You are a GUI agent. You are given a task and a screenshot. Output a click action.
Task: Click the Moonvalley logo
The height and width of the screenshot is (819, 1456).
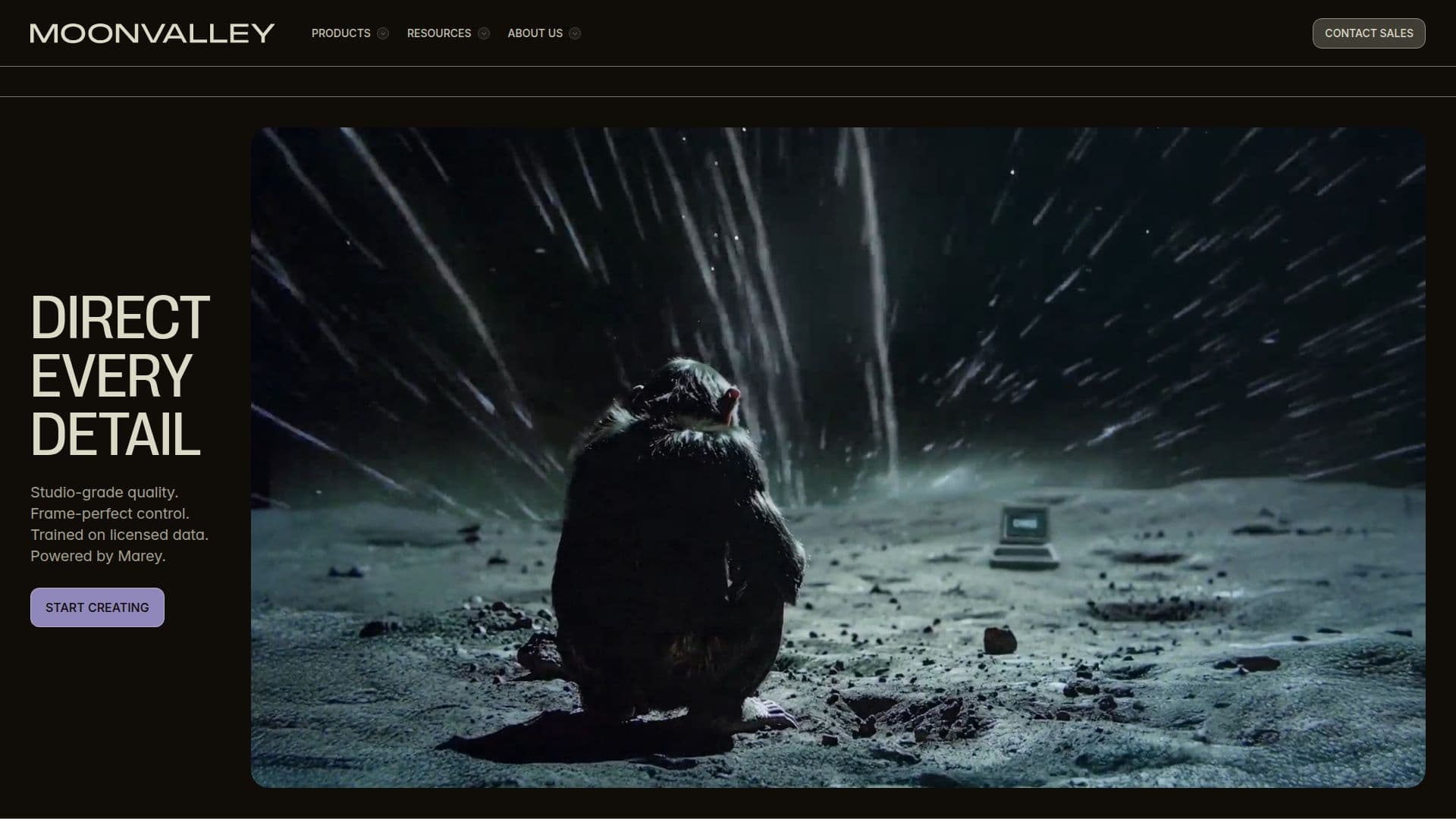coord(152,33)
